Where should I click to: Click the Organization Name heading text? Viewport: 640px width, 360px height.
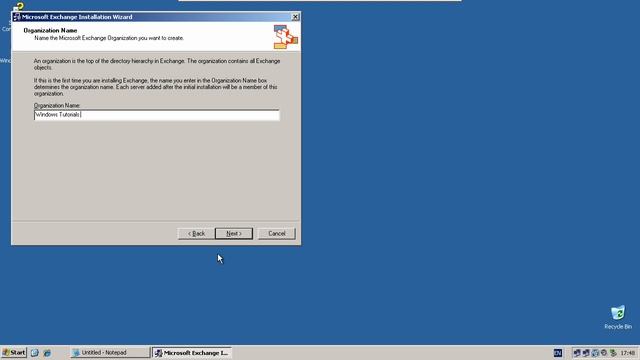50,31
